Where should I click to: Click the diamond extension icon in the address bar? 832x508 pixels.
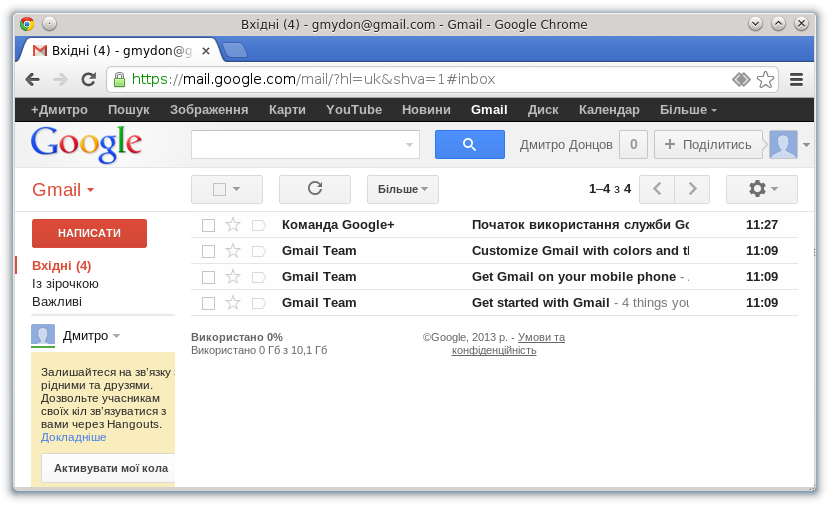tap(741, 80)
